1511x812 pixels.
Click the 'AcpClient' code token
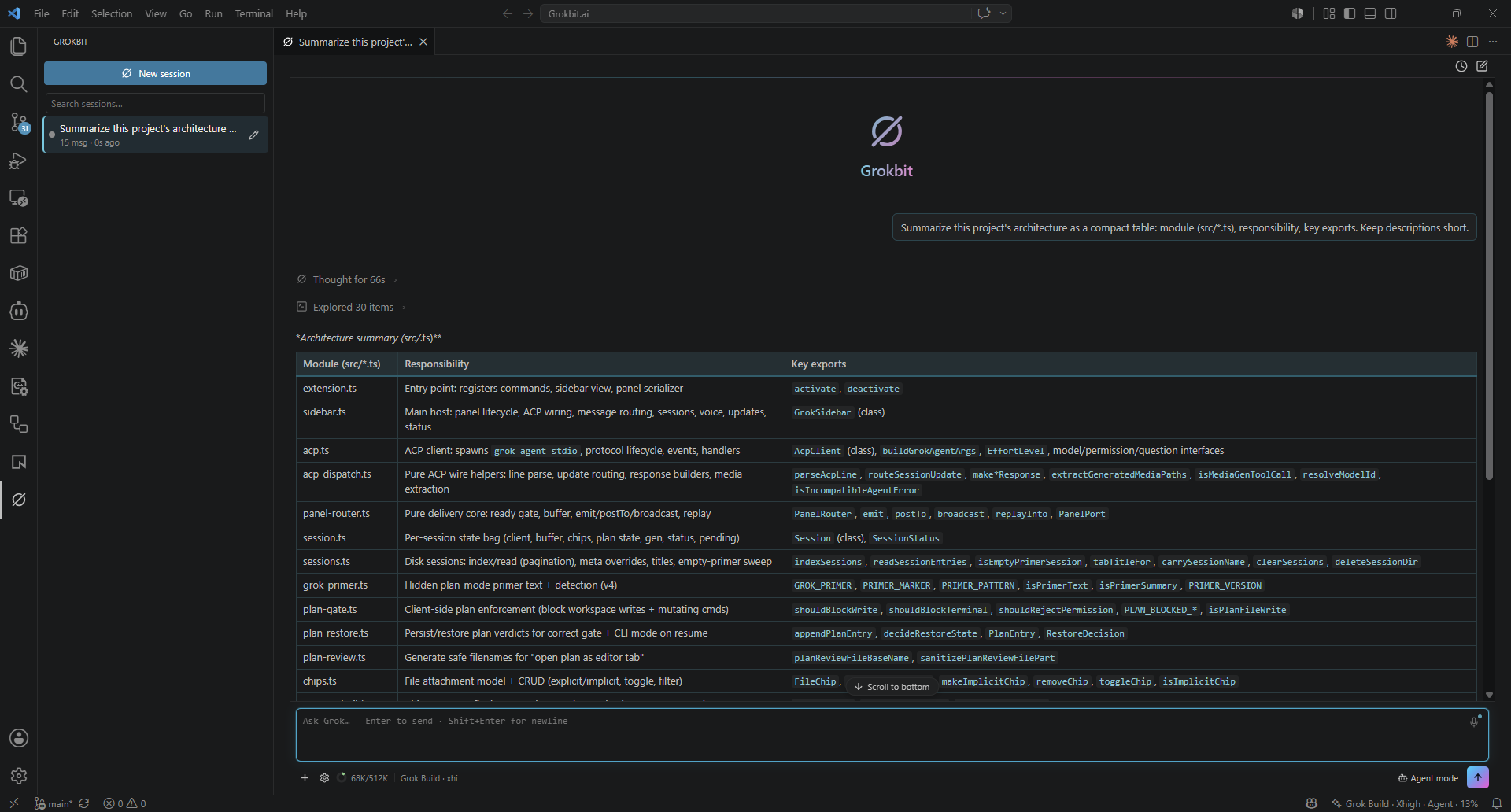(817, 451)
